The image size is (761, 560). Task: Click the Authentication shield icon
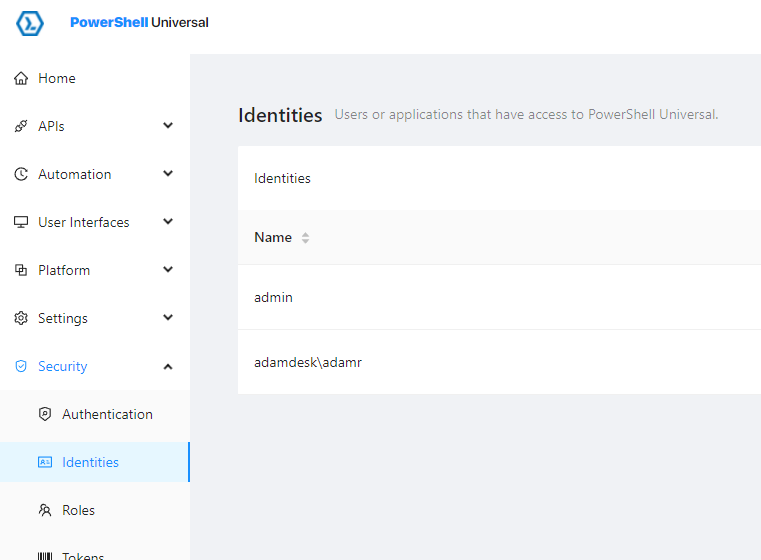[x=45, y=414]
